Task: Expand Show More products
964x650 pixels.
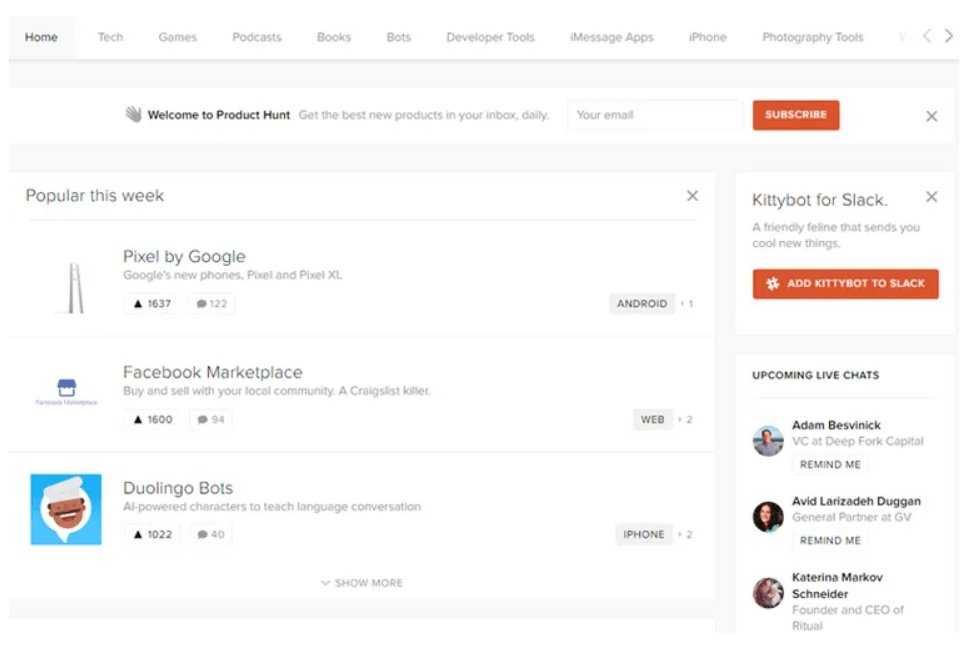Action: pos(362,582)
